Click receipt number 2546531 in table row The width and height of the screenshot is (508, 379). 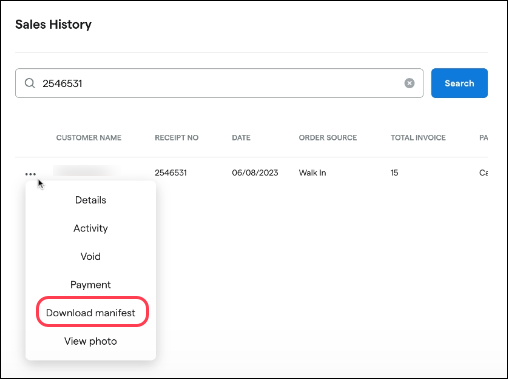[x=170, y=173]
